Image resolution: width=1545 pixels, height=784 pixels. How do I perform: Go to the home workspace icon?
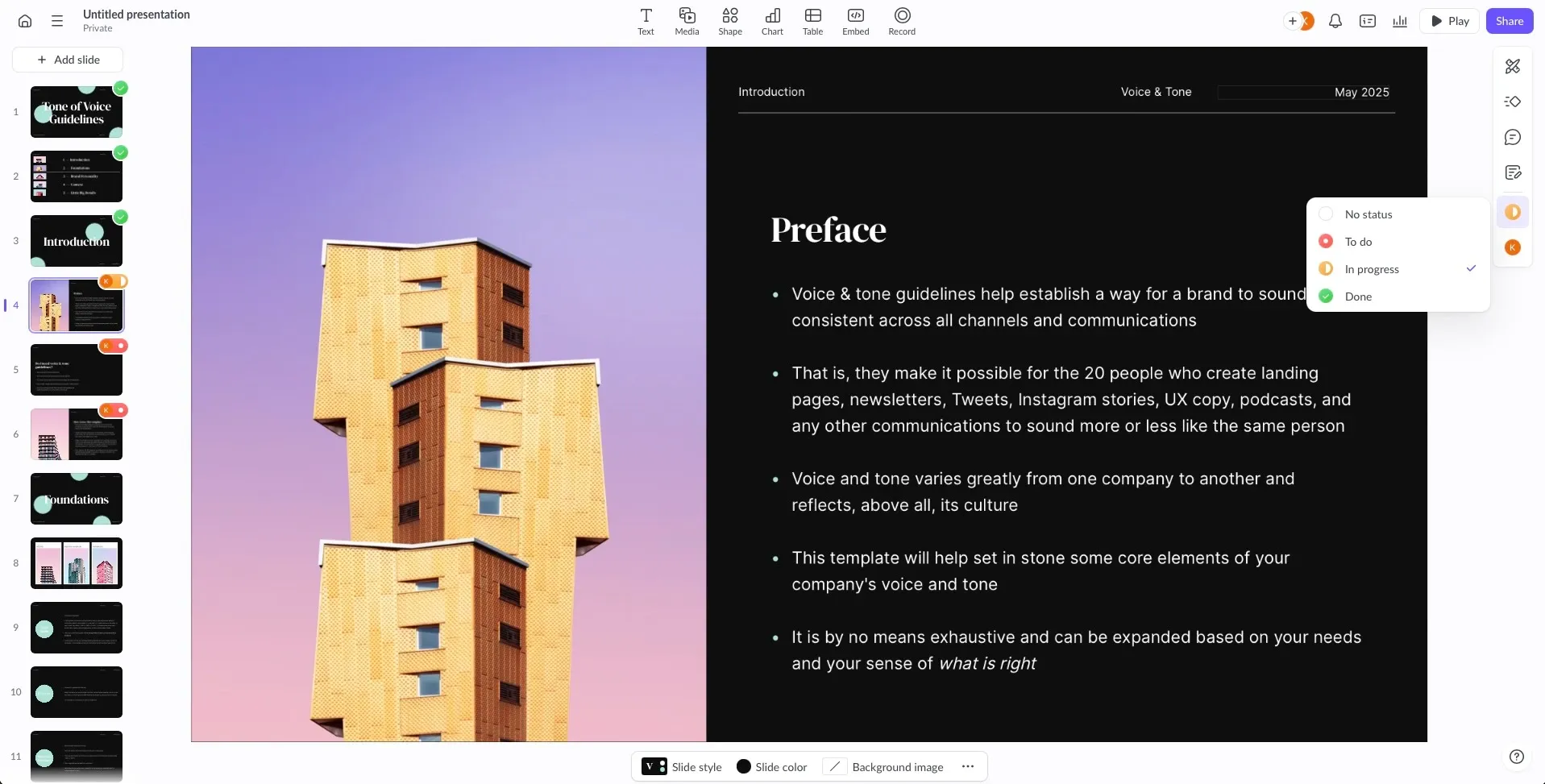25,21
